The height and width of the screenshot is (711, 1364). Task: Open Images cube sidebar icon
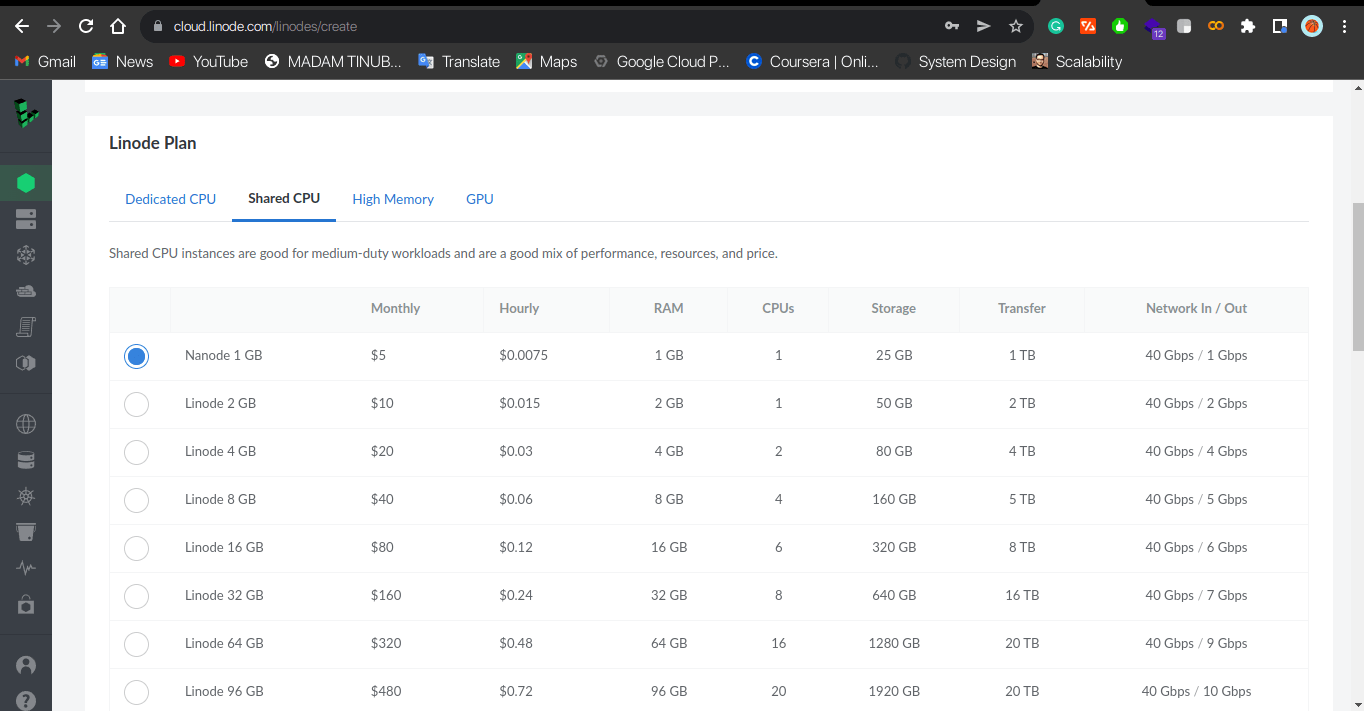(26, 363)
